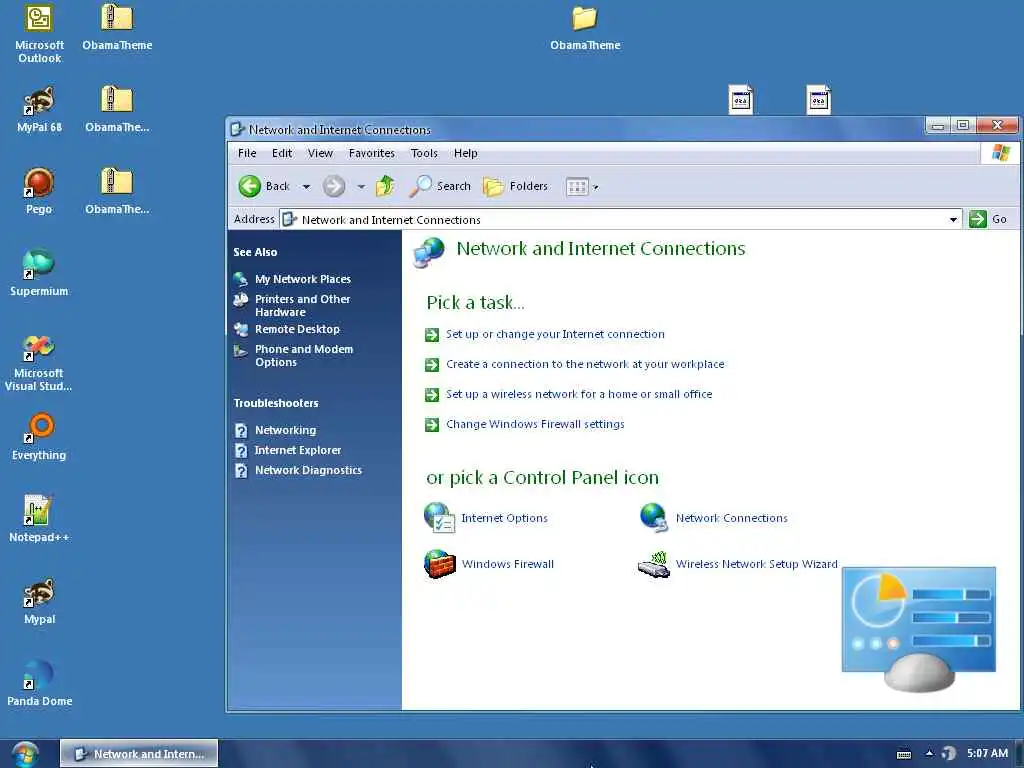The height and width of the screenshot is (768, 1024).
Task: Open the Remote Desktop link
Action: click(x=297, y=329)
